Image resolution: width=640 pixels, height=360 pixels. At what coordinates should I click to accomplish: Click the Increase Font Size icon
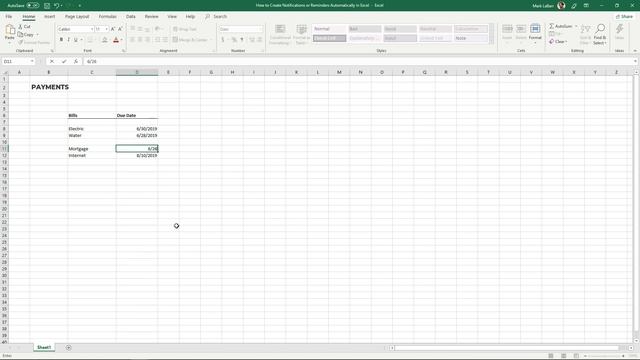point(113,29)
